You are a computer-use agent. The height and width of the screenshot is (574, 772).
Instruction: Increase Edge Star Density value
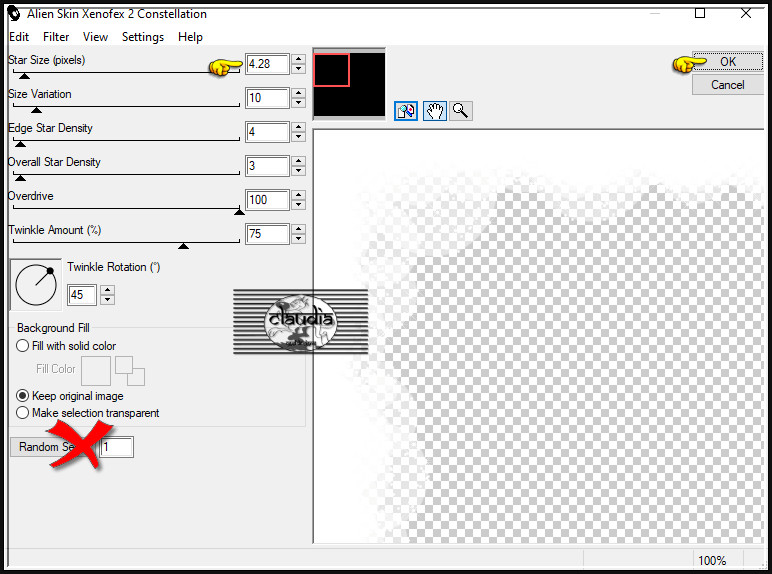pos(298,127)
